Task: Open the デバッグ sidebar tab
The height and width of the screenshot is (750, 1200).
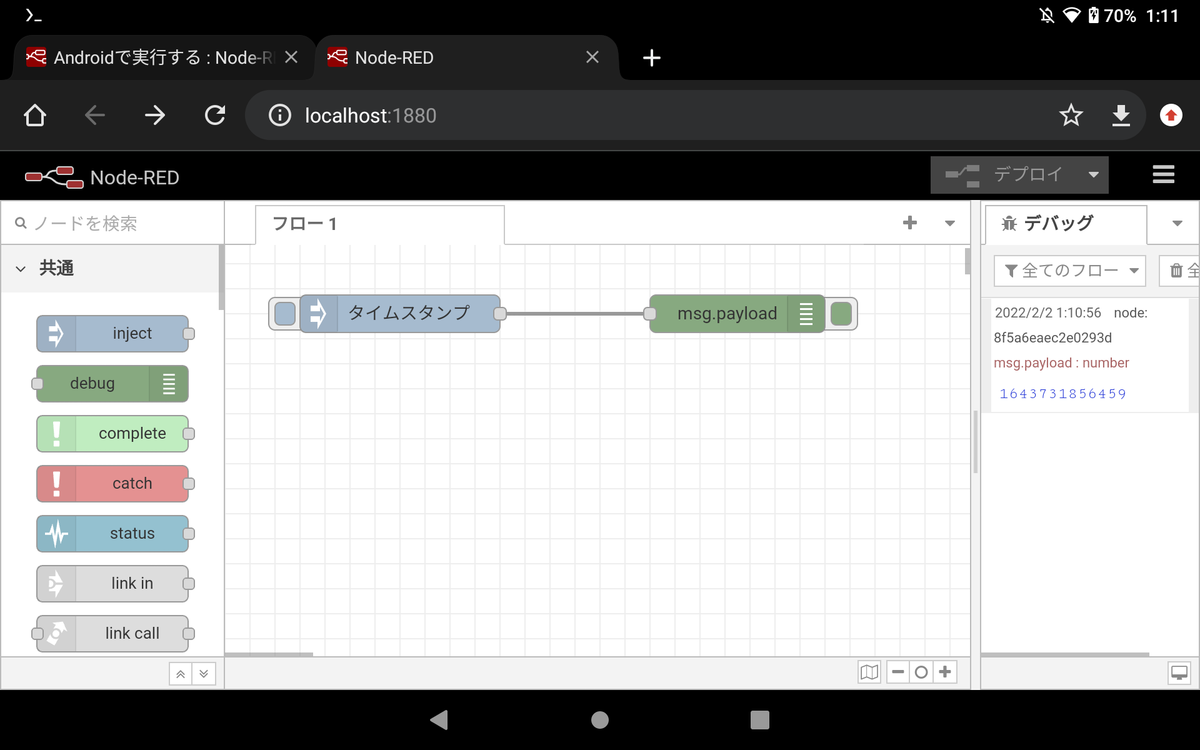Action: (x=1065, y=224)
